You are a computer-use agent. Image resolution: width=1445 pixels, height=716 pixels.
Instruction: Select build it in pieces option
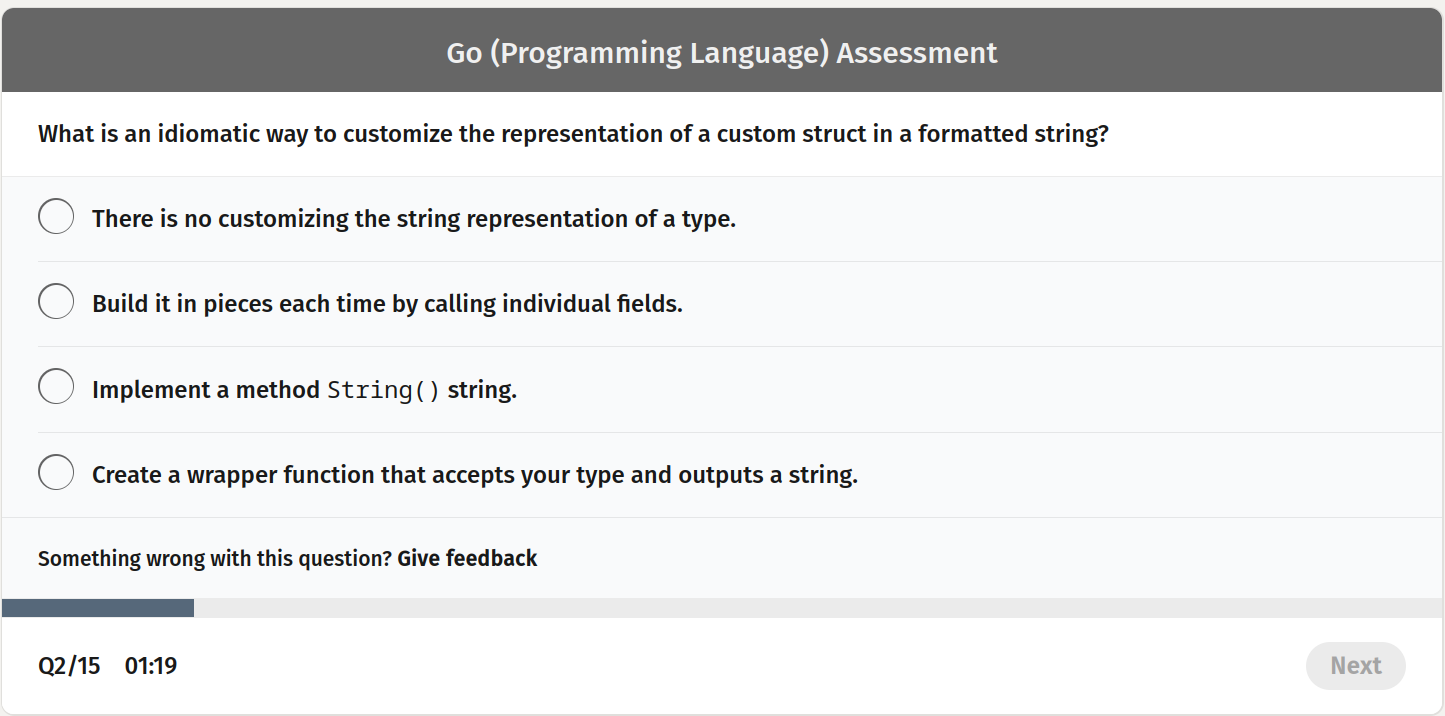click(56, 301)
